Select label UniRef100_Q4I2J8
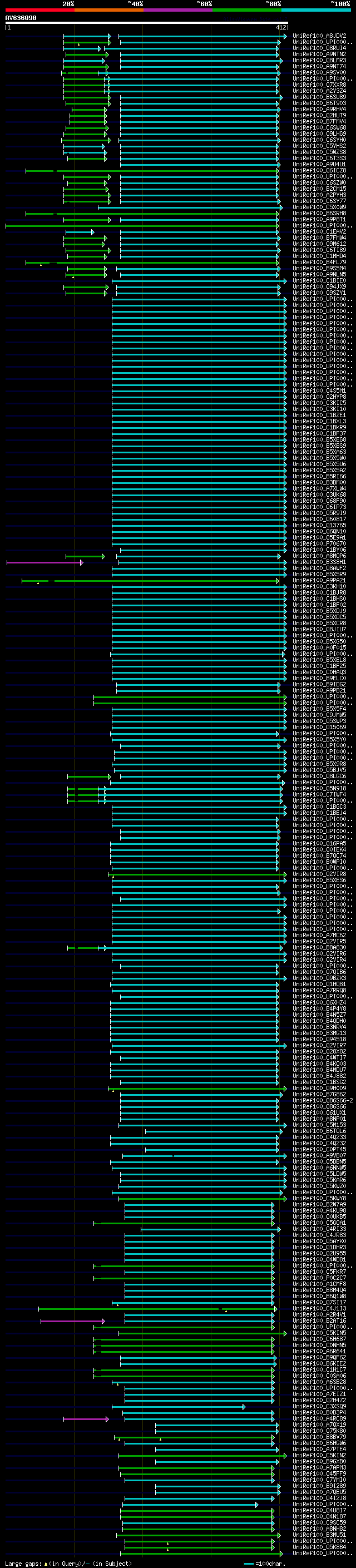This screenshot has width=356, height=1568. (x=319, y=1498)
